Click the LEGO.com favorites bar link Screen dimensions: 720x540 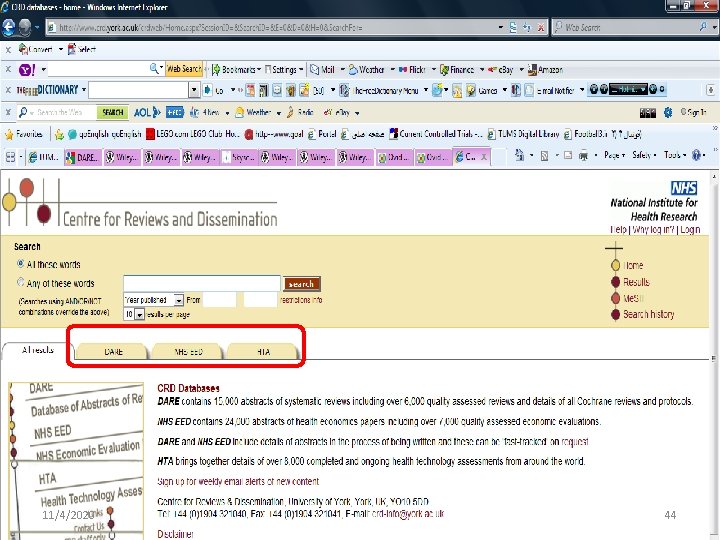coord(193,134)
